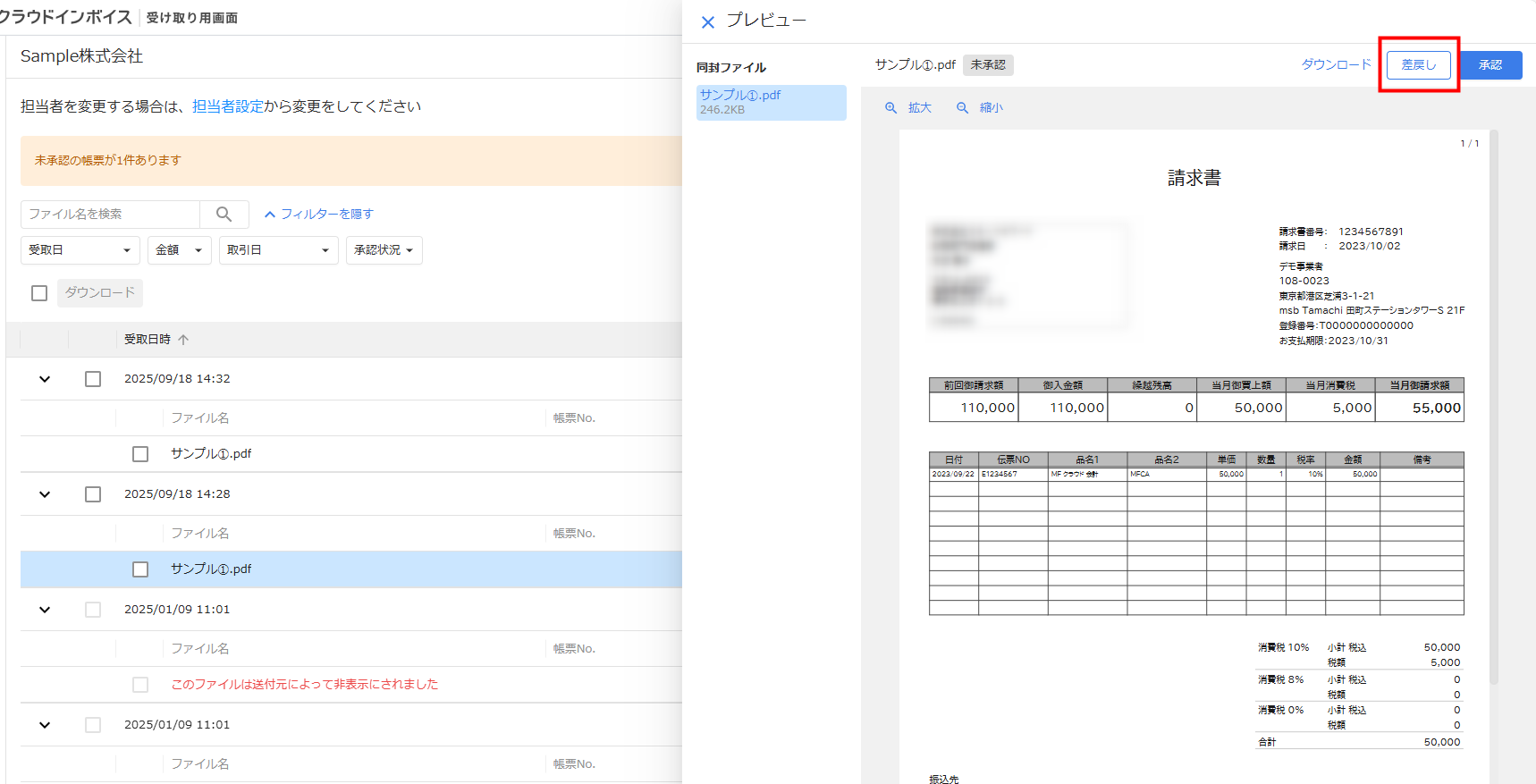Collapse the 2025/09/18 14:32 row chevron

(x=45, y=379)
